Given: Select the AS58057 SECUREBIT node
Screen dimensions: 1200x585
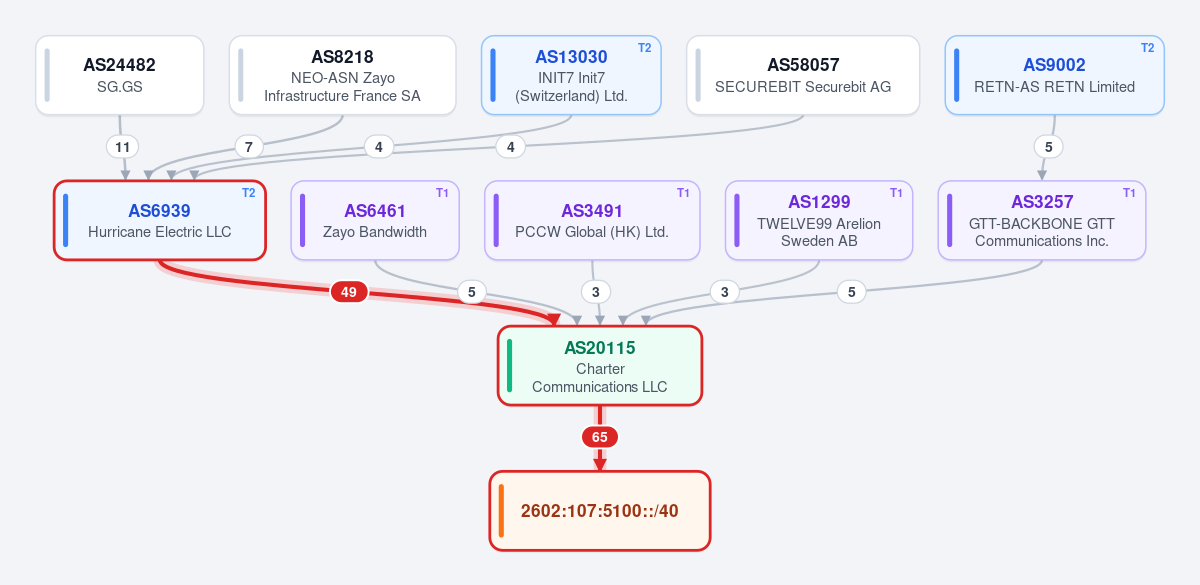Looking at the screenshot, I should tap(803, 75).
